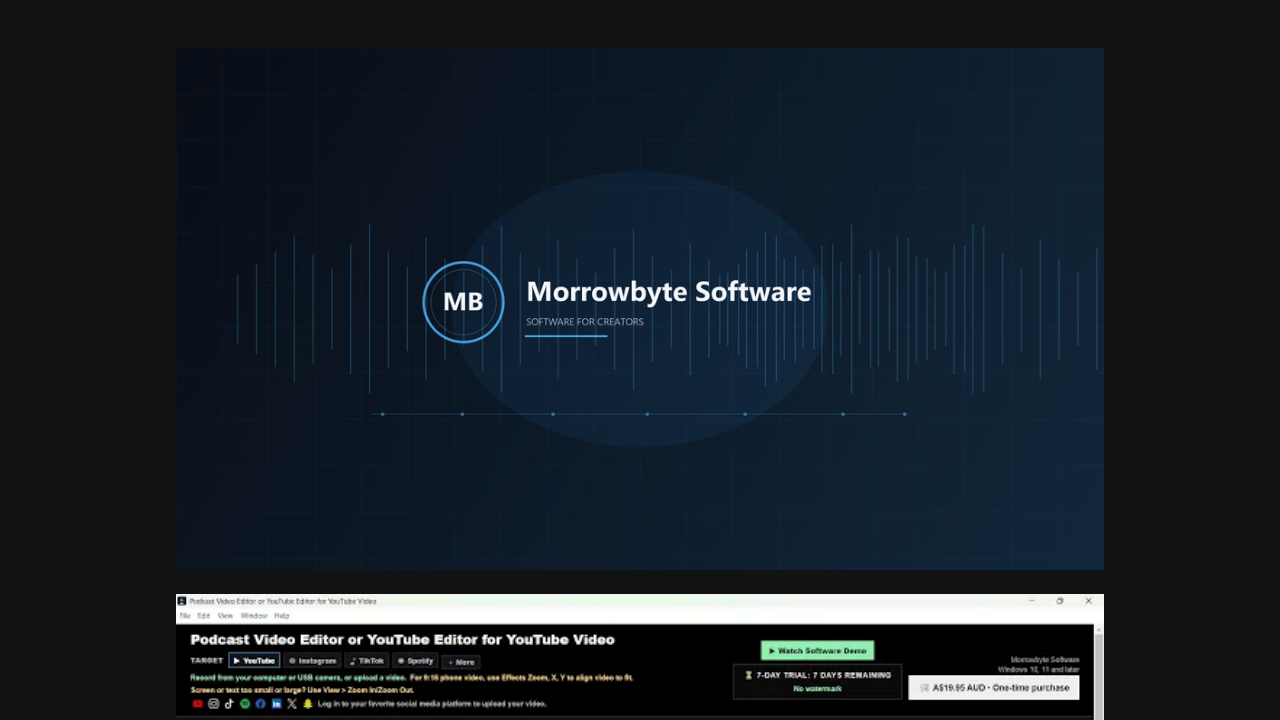Close the Podcast Video Editor window
The image size is (1280, 720).
[1088, 601]
